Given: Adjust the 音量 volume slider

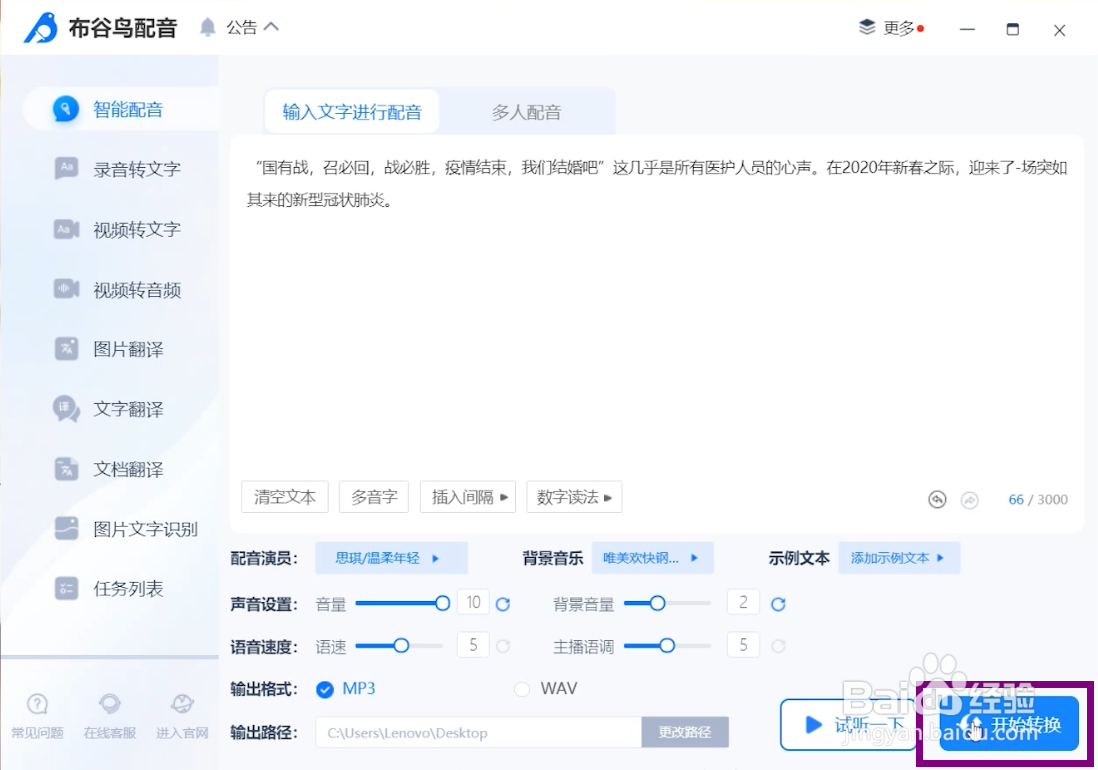Looking at the screenshot, I should point(402,603).
